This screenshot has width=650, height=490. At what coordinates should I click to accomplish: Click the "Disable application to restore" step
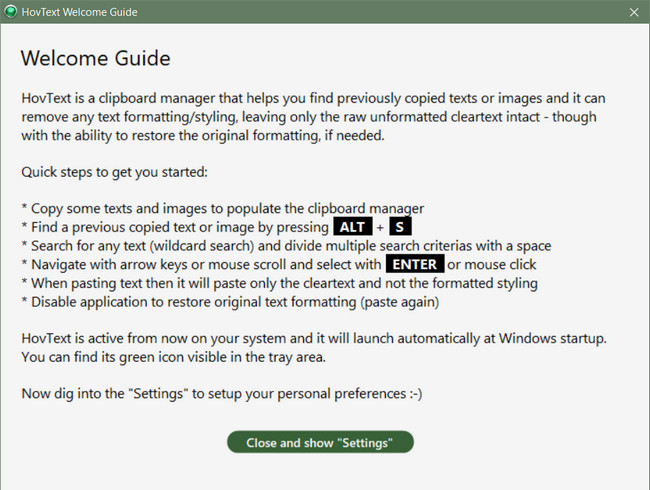tap(230, 302)
